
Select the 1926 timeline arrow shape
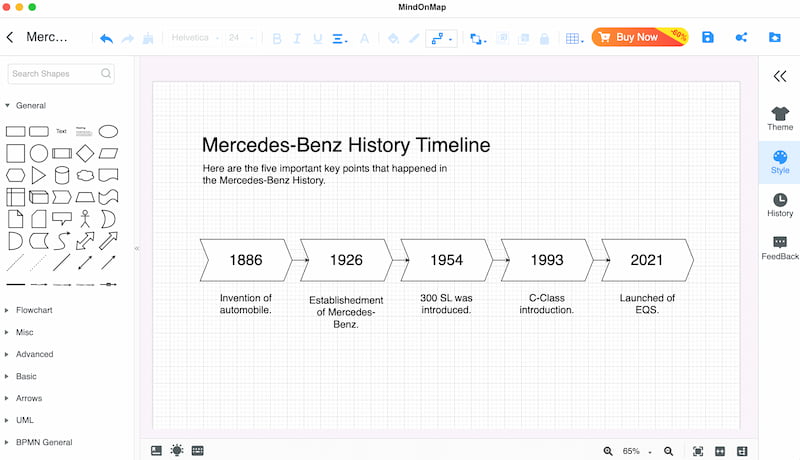346,260
